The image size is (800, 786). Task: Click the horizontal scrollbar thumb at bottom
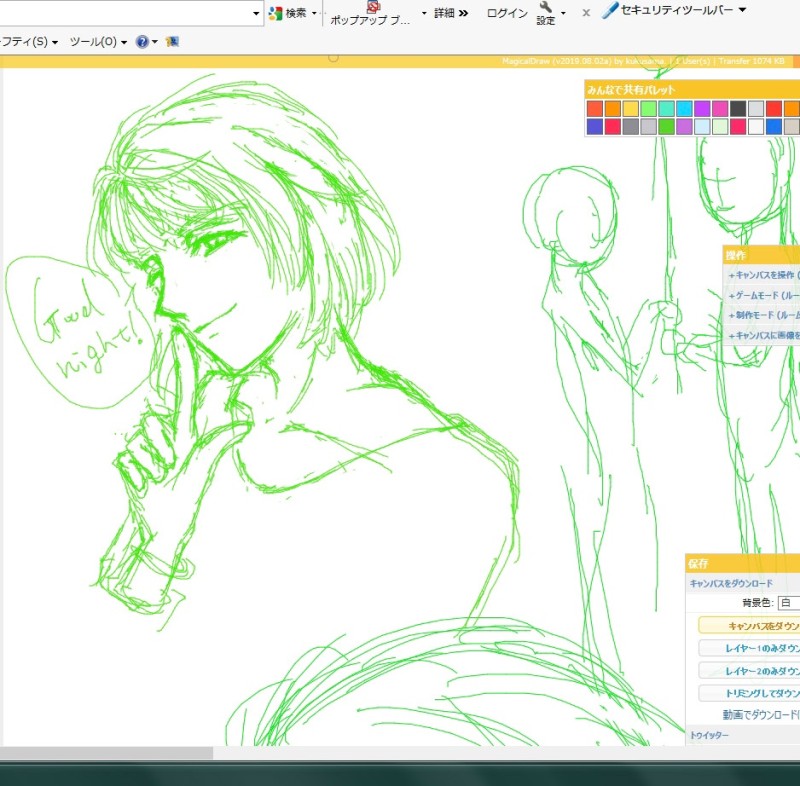pos(106,752)
